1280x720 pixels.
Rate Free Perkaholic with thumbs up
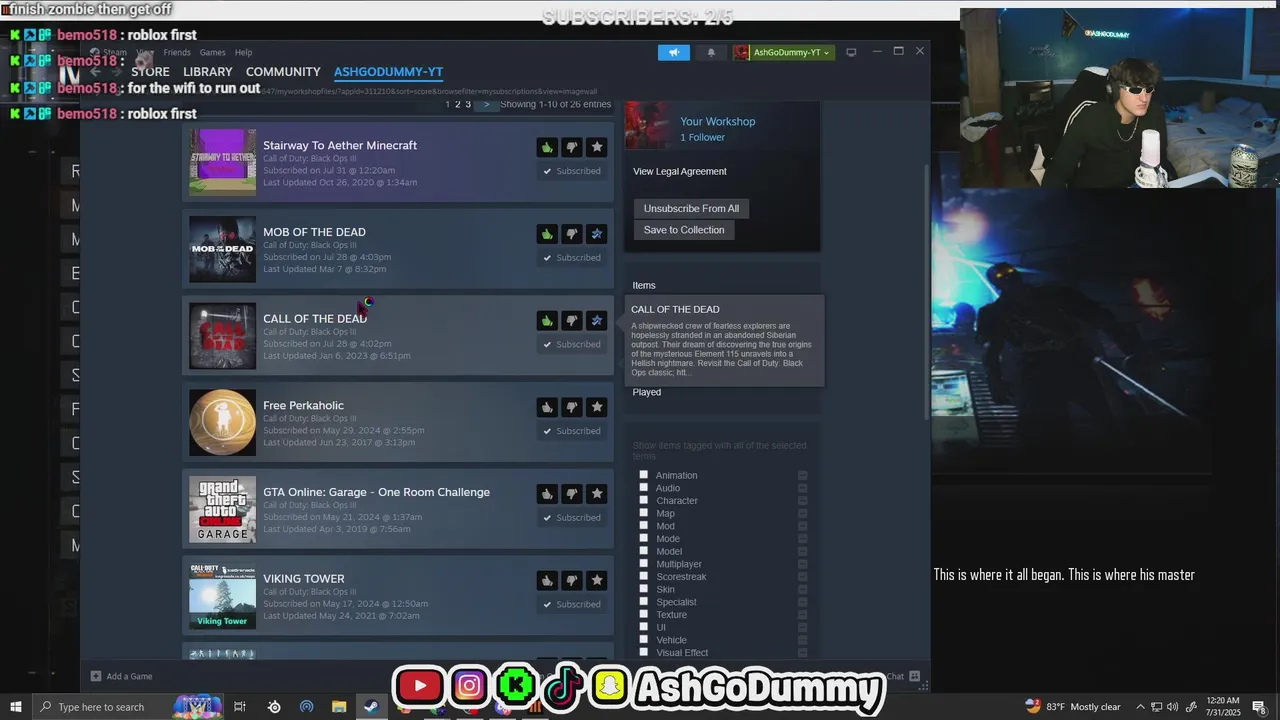(x=547, y=407)
